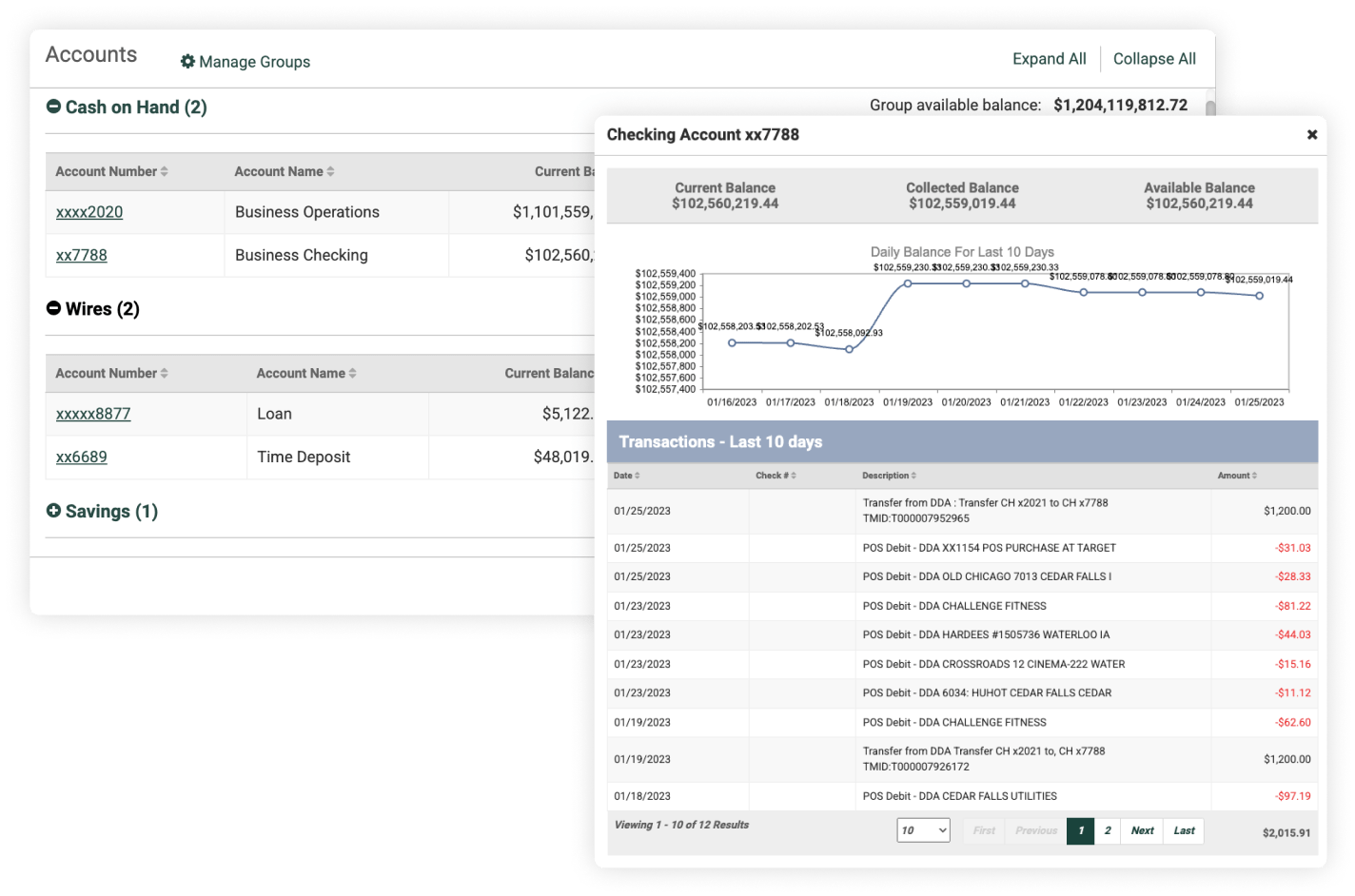
Task: Jump to the Last transactions page
Action: point(1183,829)
